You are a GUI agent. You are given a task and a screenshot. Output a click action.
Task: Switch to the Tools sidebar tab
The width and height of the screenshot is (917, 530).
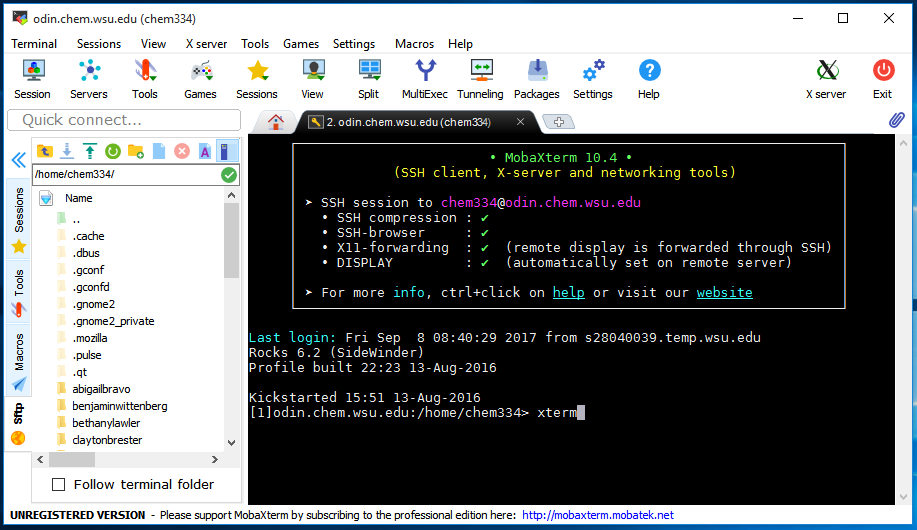[18, 290]
